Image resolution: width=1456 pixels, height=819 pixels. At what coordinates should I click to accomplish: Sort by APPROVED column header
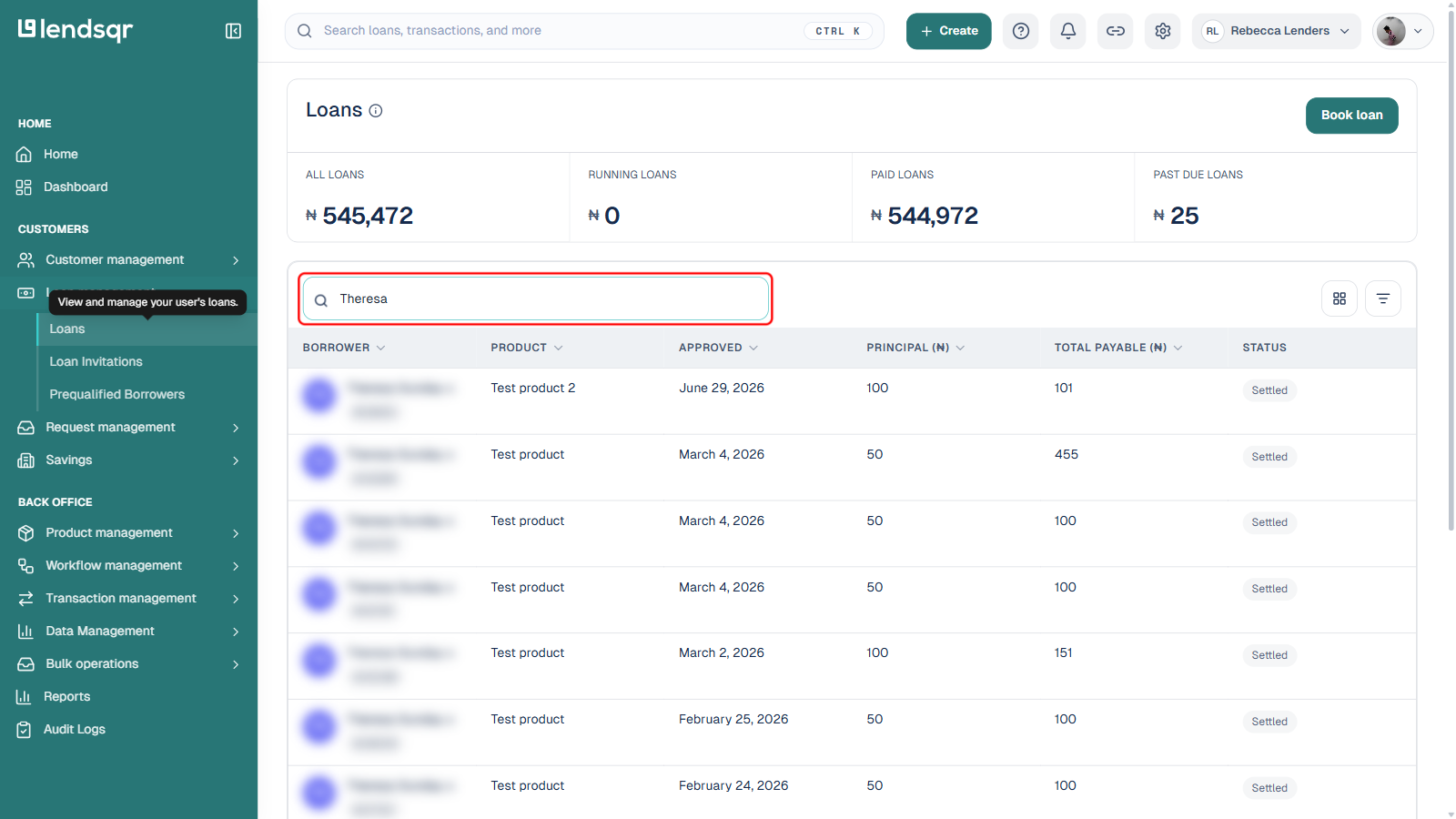pos(719,348)
